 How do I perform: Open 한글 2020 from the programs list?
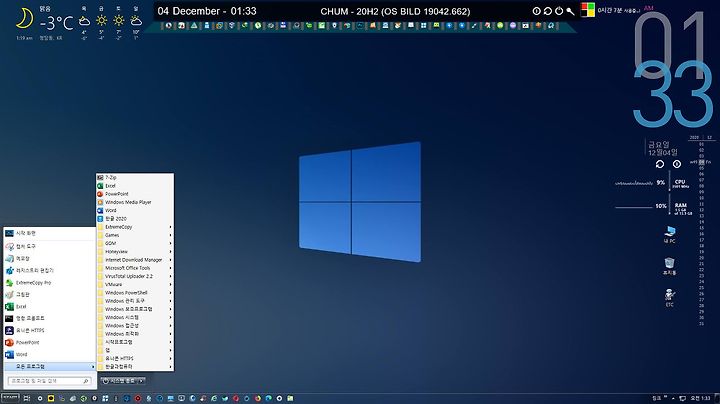pyautogui.click(x=135, y=219)
